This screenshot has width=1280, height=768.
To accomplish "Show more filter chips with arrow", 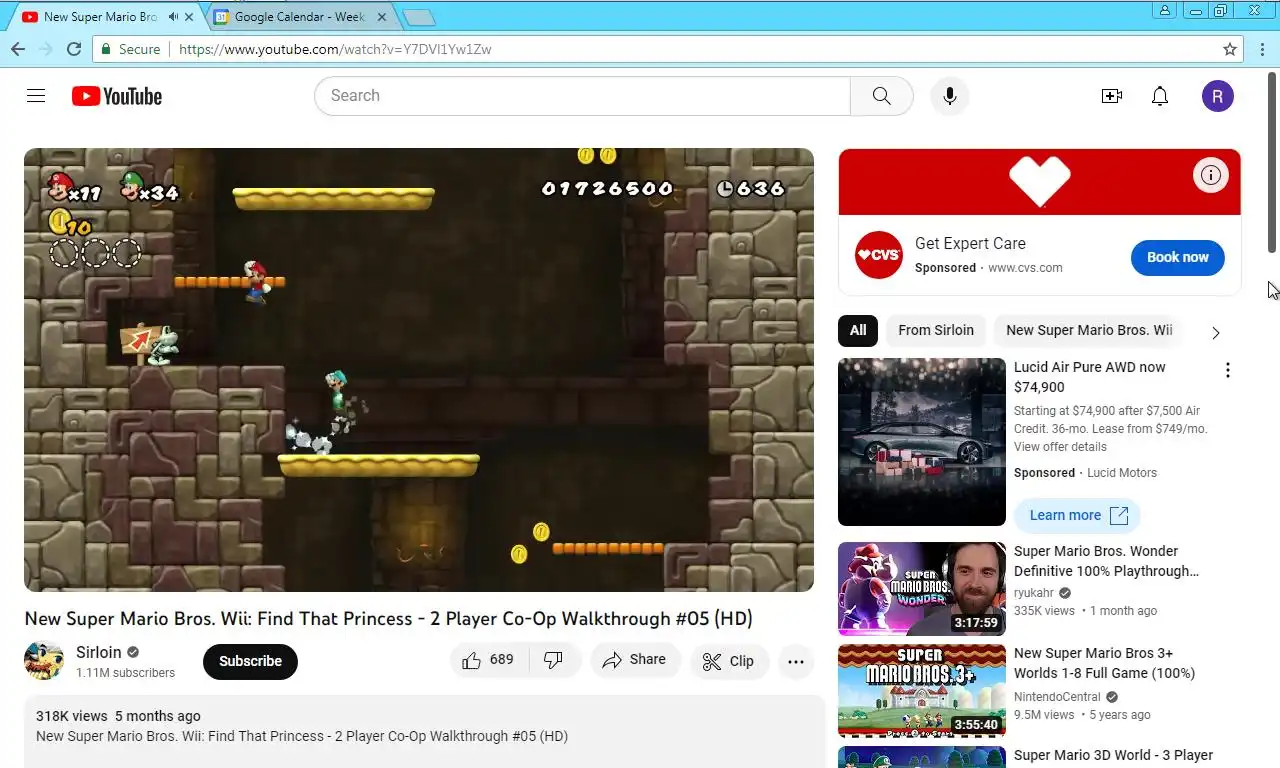I will pyautogui.click(x=1216, y=332).
